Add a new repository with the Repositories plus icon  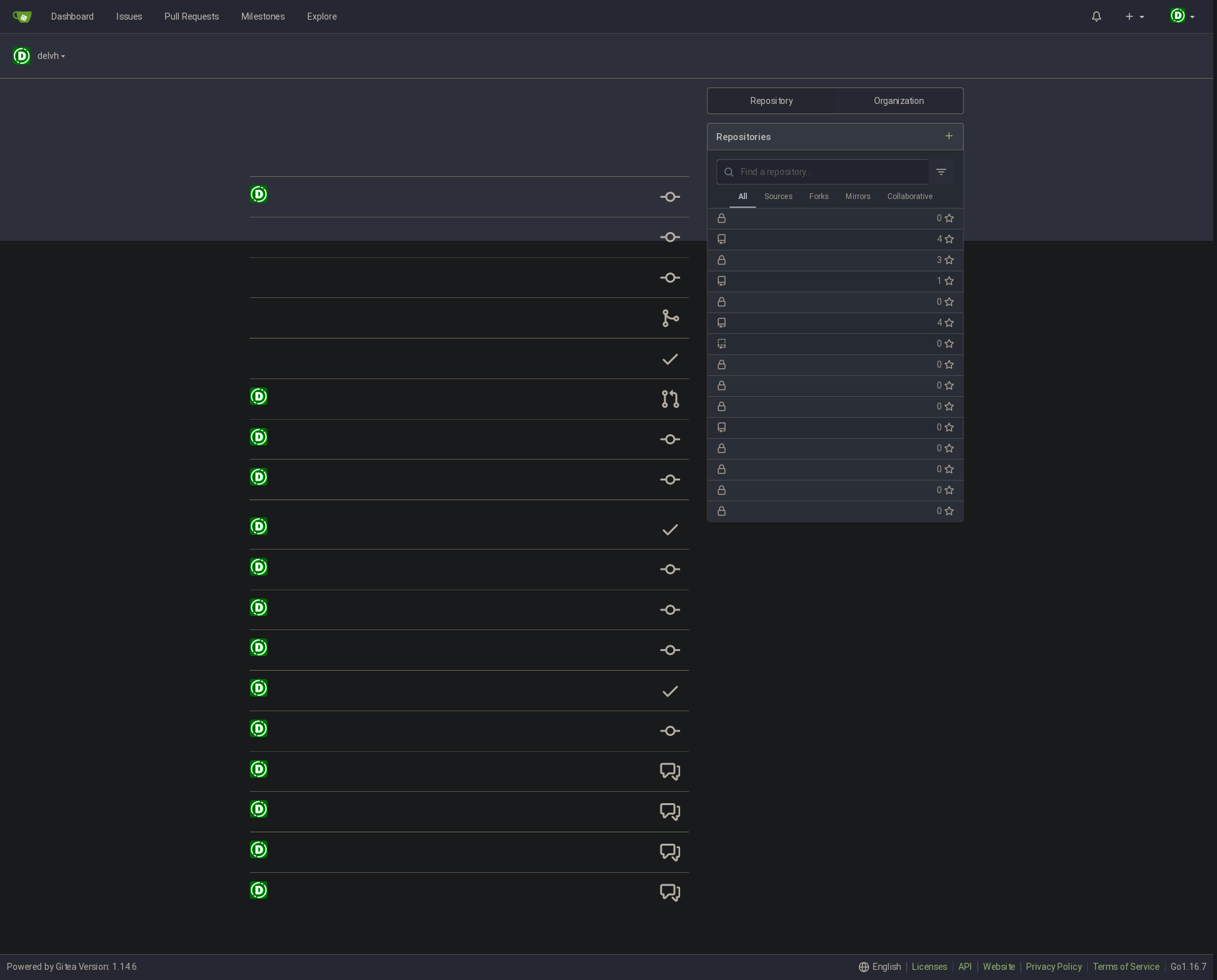pos(948,136)
